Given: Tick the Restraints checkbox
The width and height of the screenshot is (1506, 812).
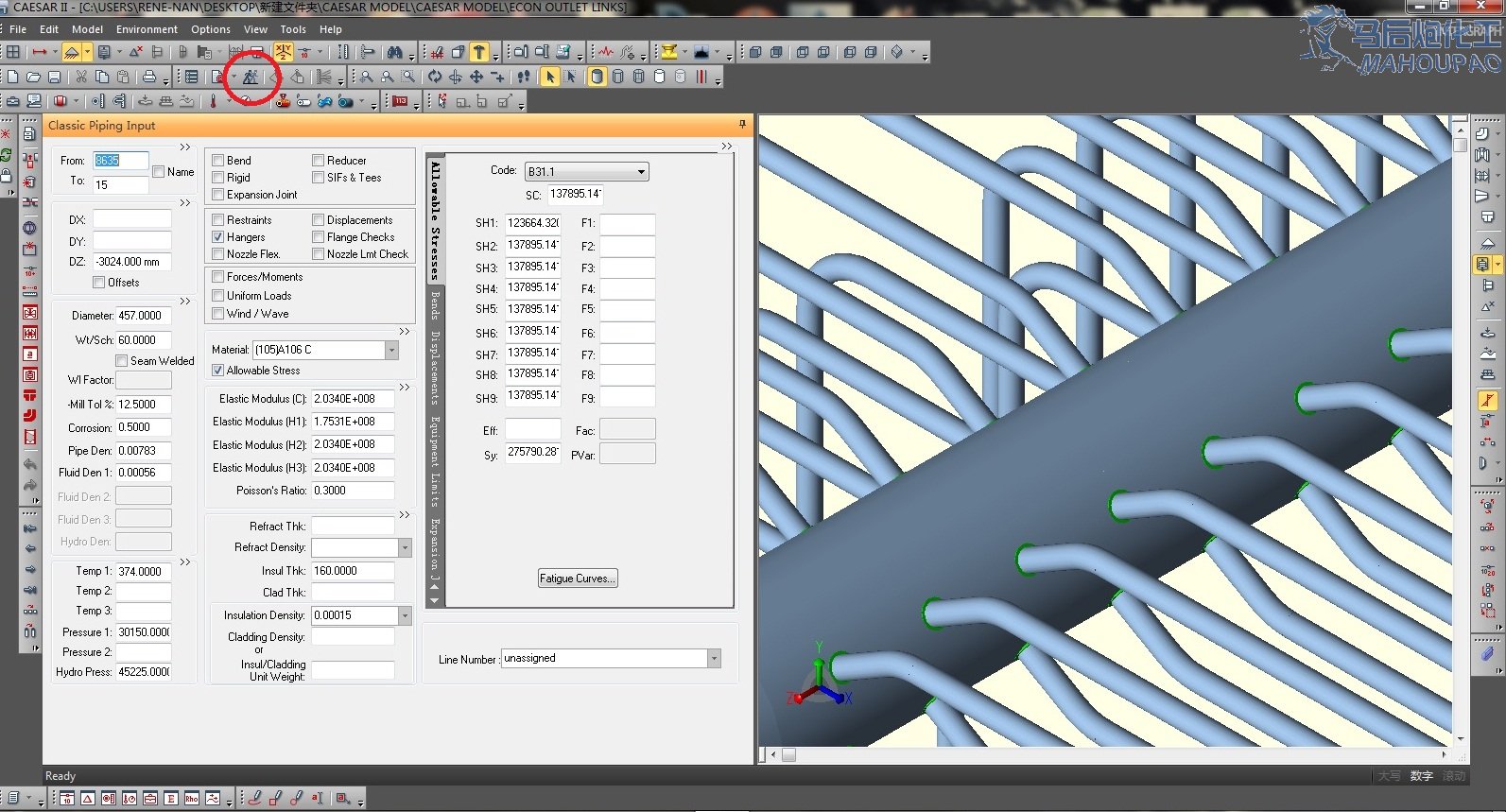Looking at the screenshot, I should pyautogui.click(x=218, y=220).
